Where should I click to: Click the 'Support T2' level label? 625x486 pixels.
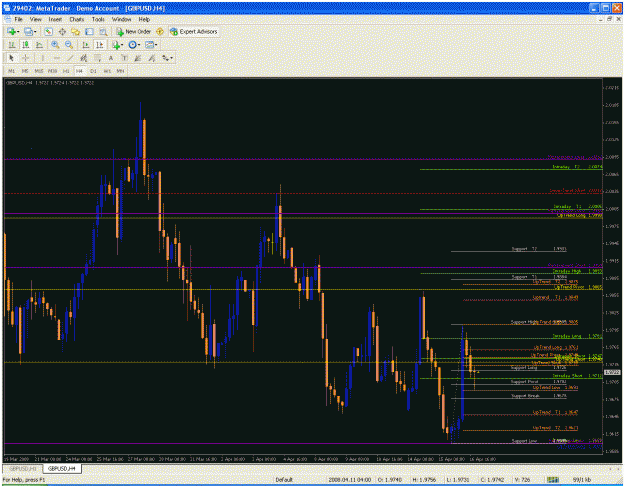[524, 249]
